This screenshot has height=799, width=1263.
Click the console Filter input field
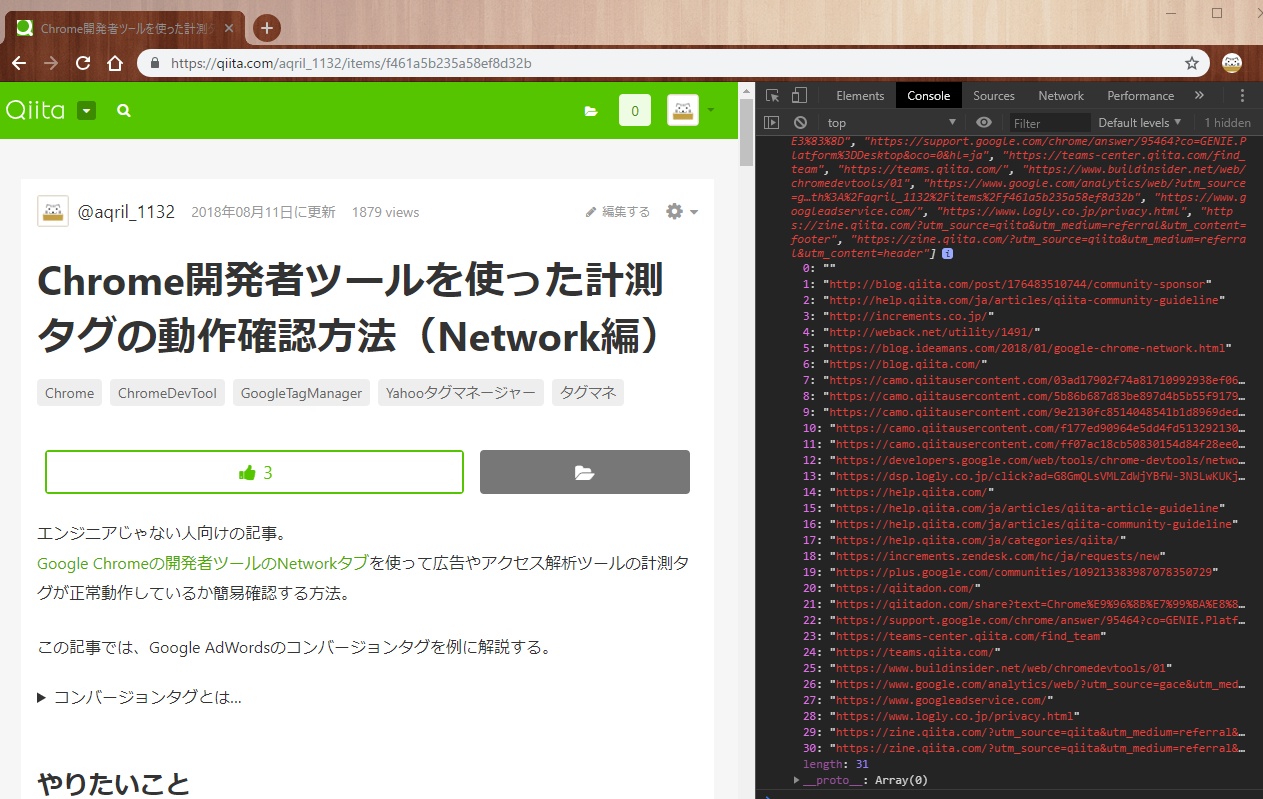click(1048, 123)
